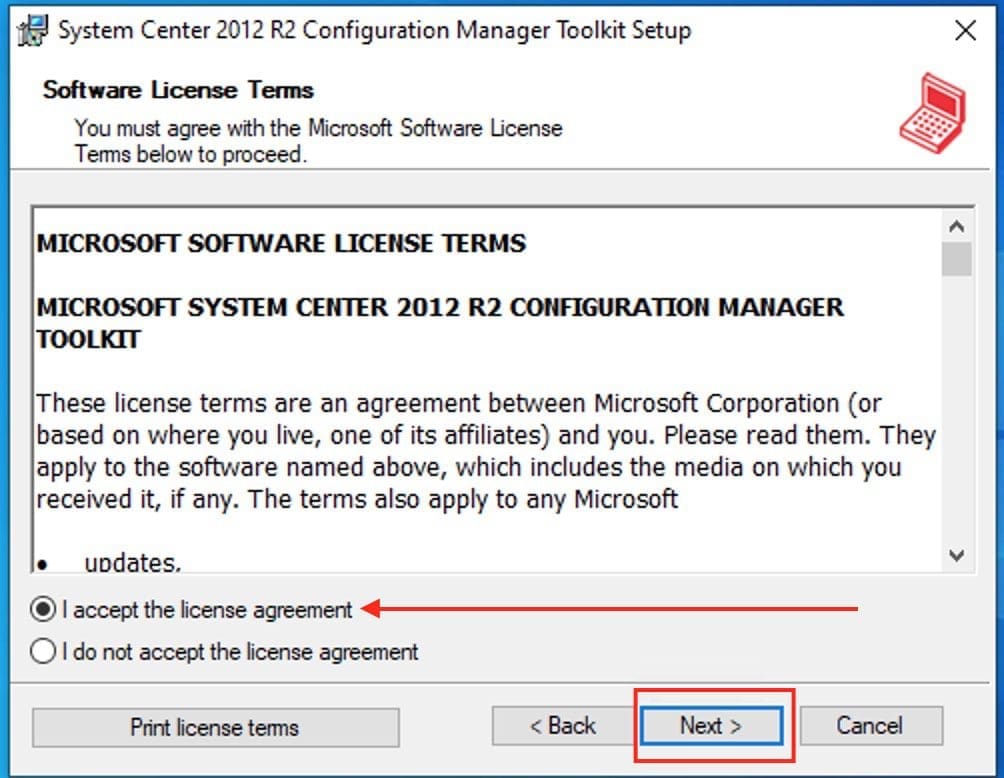Close the Toolkit Setup window
The height and width of the screenshot is (778, 1004).
pos(965,31)
